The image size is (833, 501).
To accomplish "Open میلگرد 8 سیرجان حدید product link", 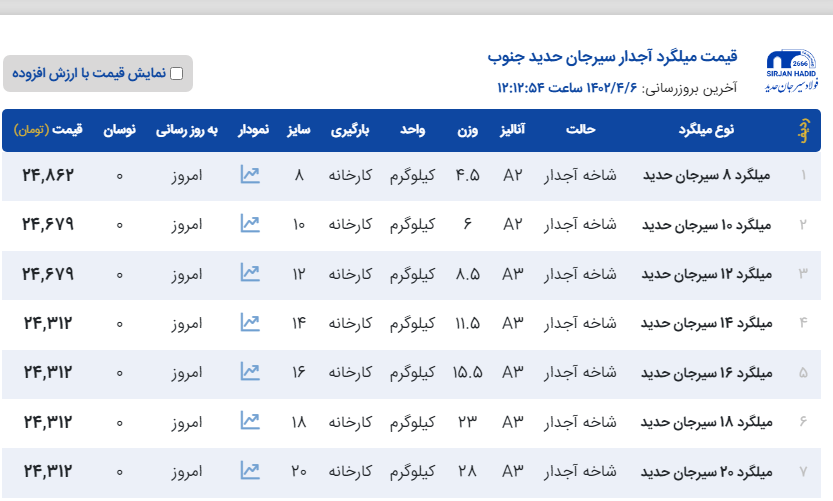I will tap(706, 175).
